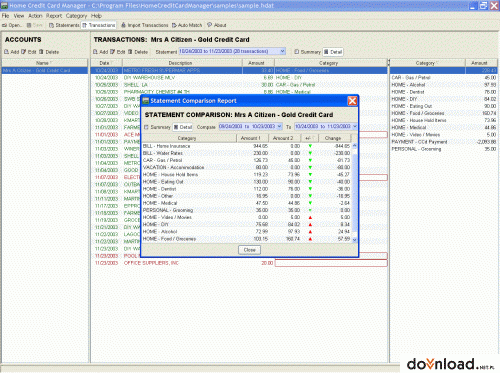This screenshot has height=373, width=500.
Task: Run Auto Match from the toolbar
Action: click(x=187, y=25)
